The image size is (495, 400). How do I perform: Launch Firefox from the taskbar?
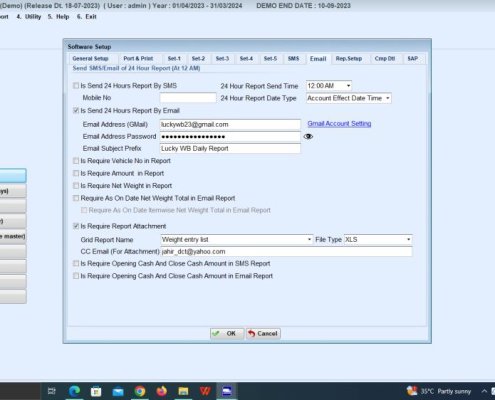[x=162, y=391]
